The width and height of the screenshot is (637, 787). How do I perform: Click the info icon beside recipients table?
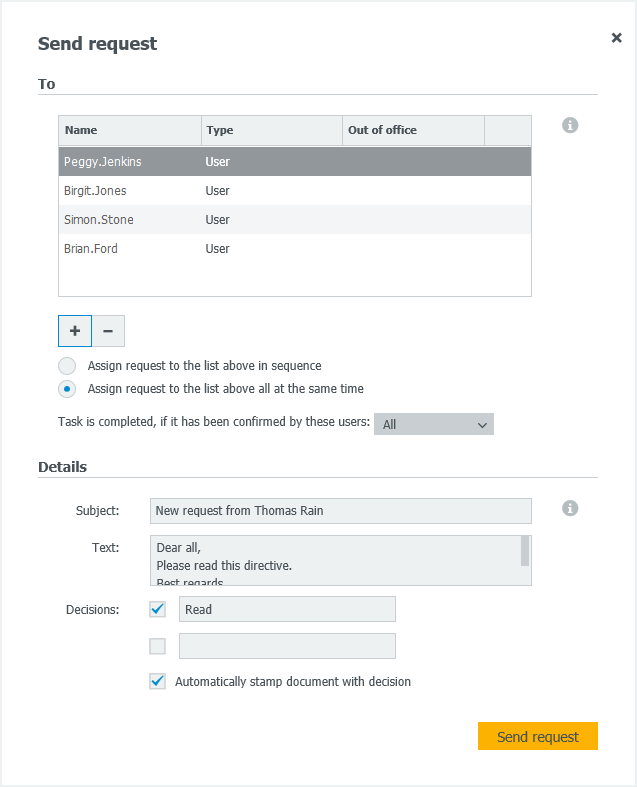[x=570, y=125]
